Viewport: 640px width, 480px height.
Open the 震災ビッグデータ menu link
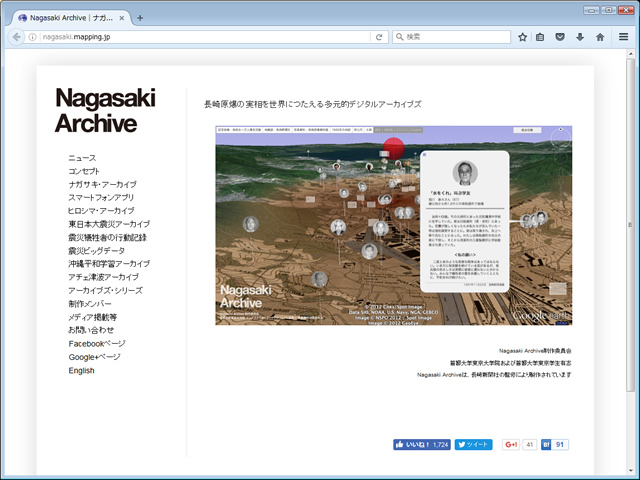click(96, 251)
